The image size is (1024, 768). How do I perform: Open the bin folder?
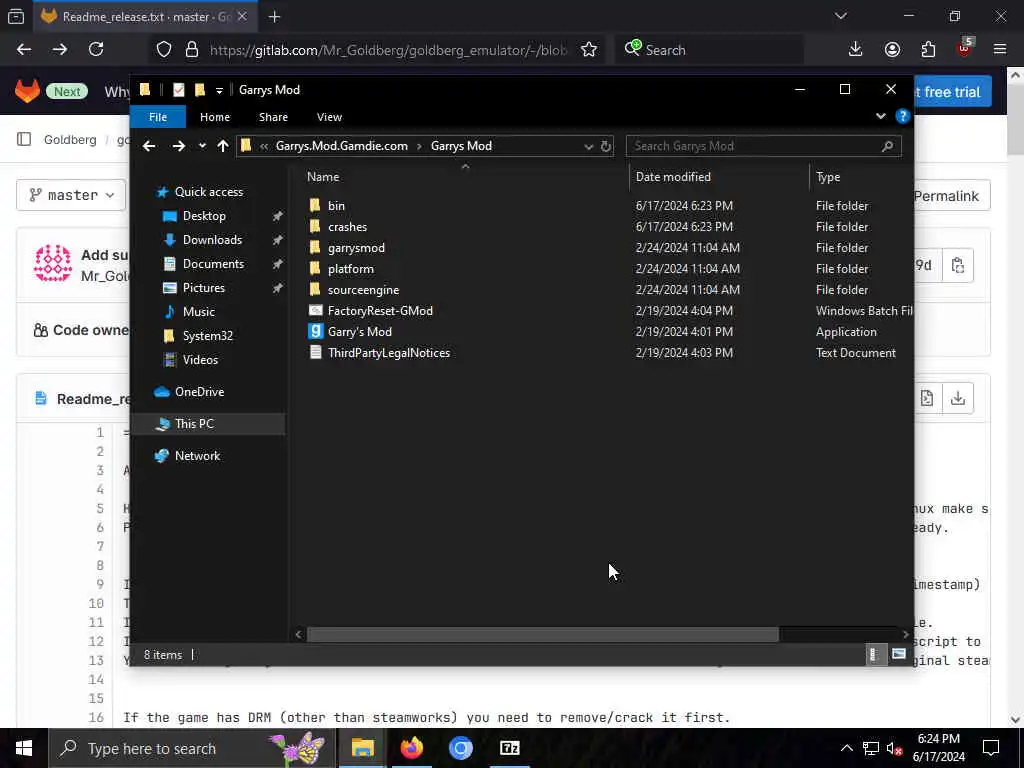point(336,206)
